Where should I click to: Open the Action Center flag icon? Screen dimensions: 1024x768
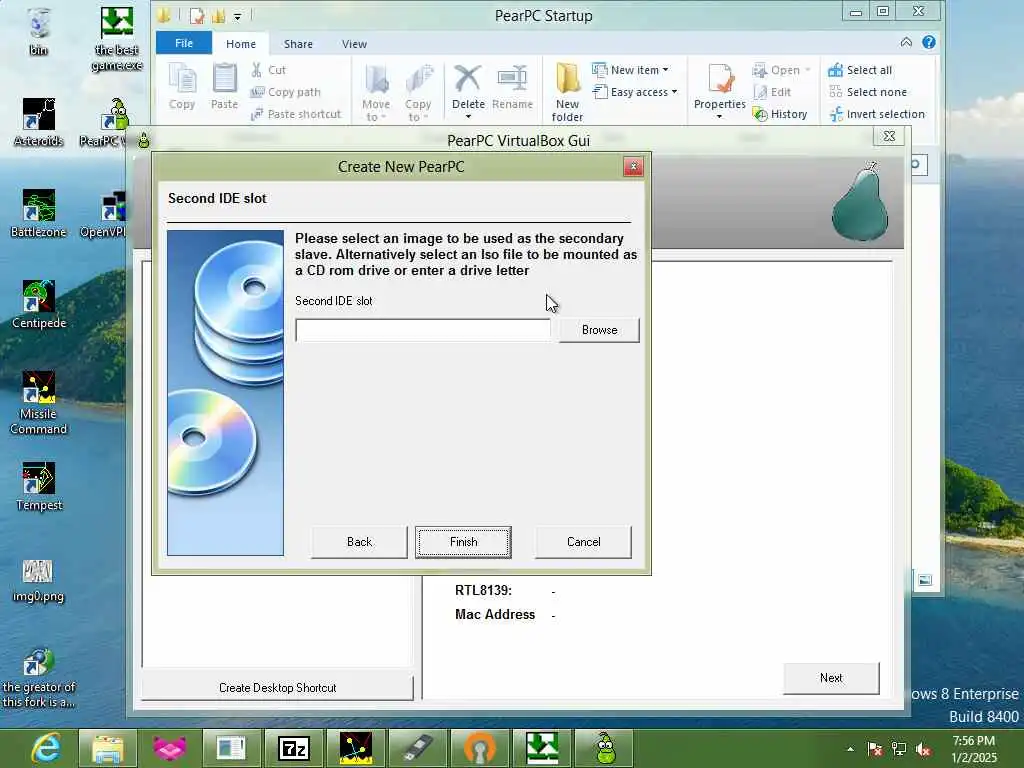[874, 749]
